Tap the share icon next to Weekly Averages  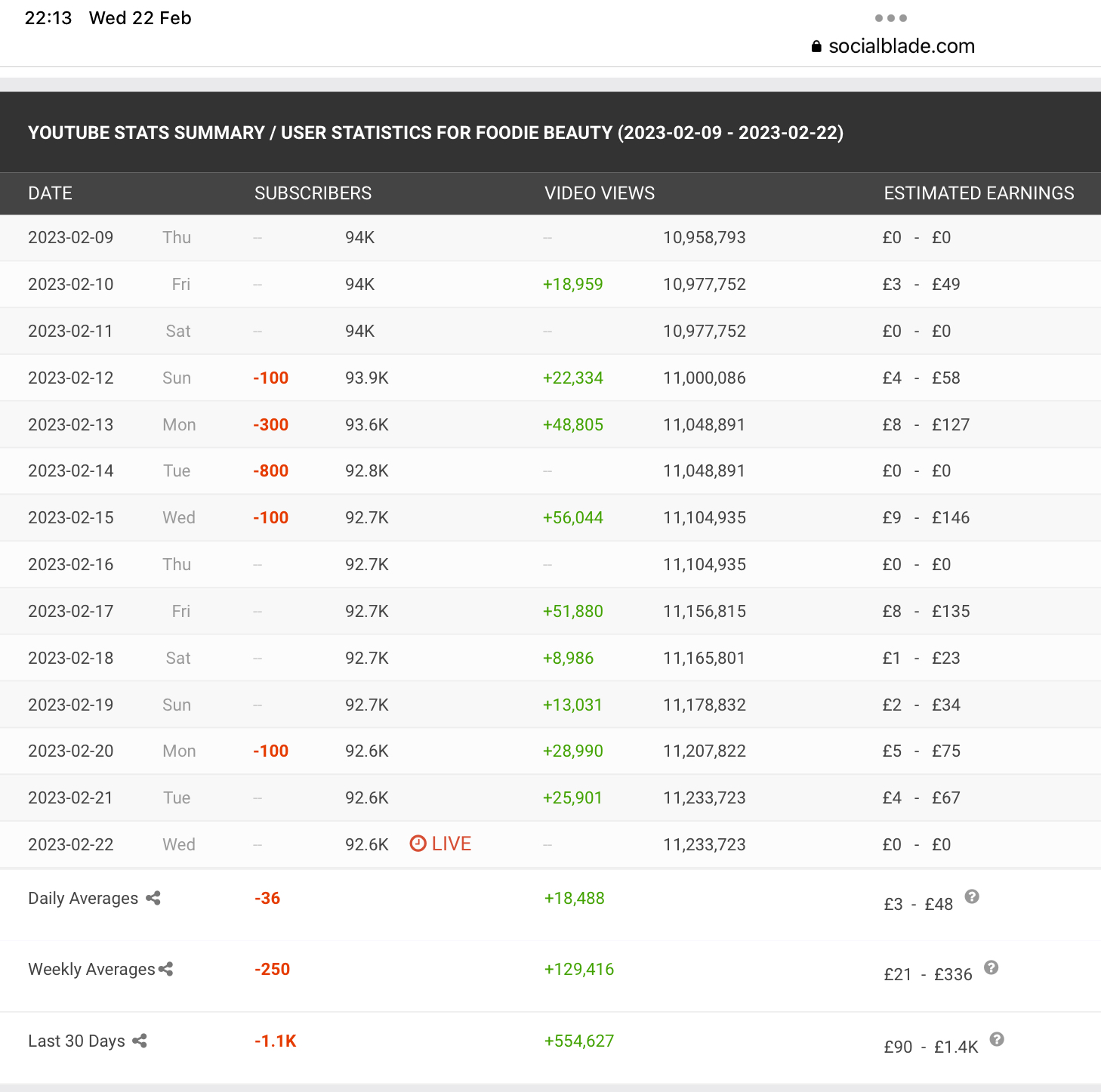[166, 969]
